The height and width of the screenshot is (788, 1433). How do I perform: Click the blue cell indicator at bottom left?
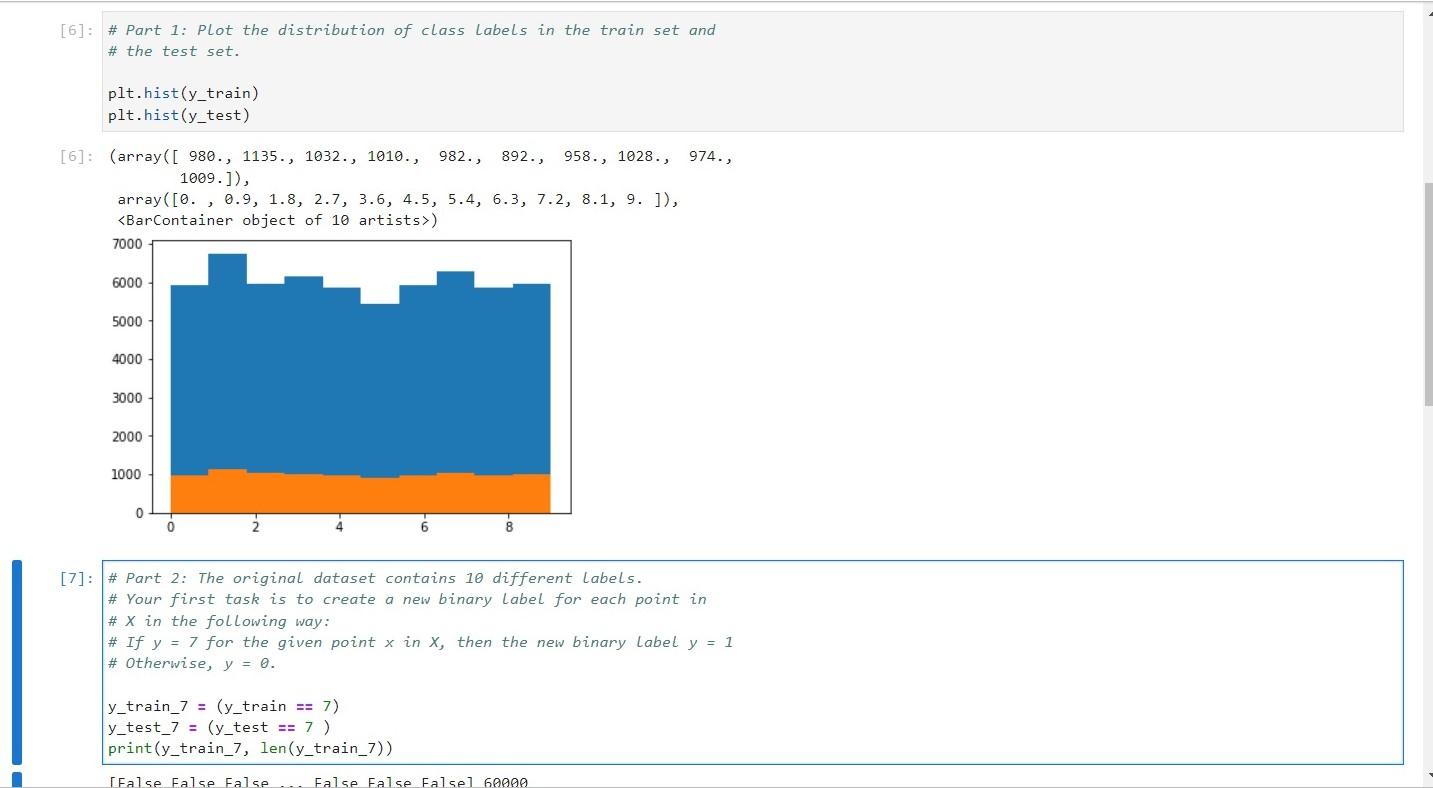pos(17,781)
